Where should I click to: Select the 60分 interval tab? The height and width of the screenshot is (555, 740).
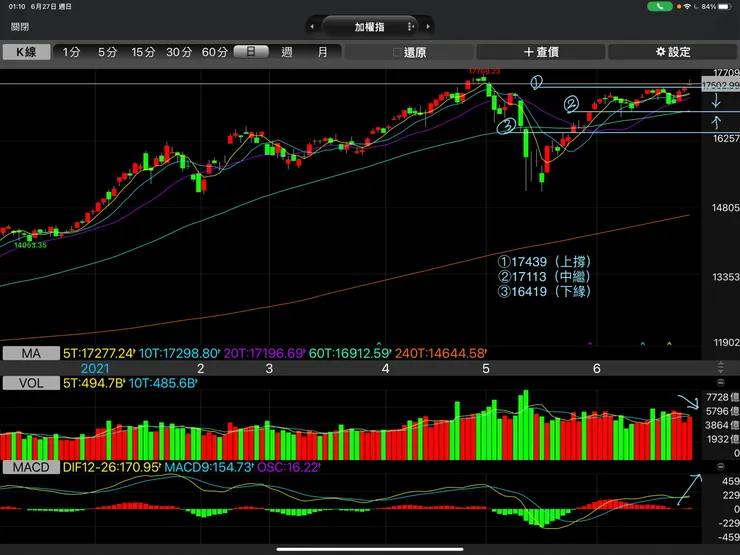[215, 52]
